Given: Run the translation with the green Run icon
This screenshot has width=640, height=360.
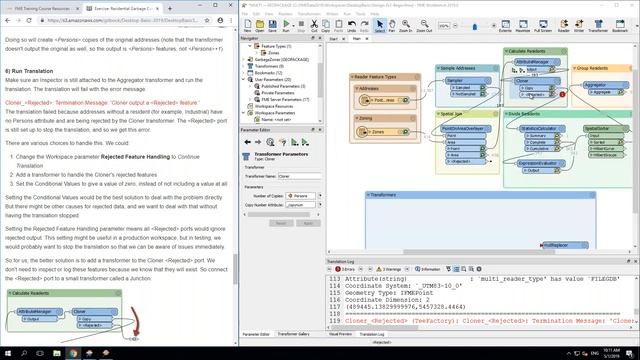Looking at the screenshot, I should point(286,25).
